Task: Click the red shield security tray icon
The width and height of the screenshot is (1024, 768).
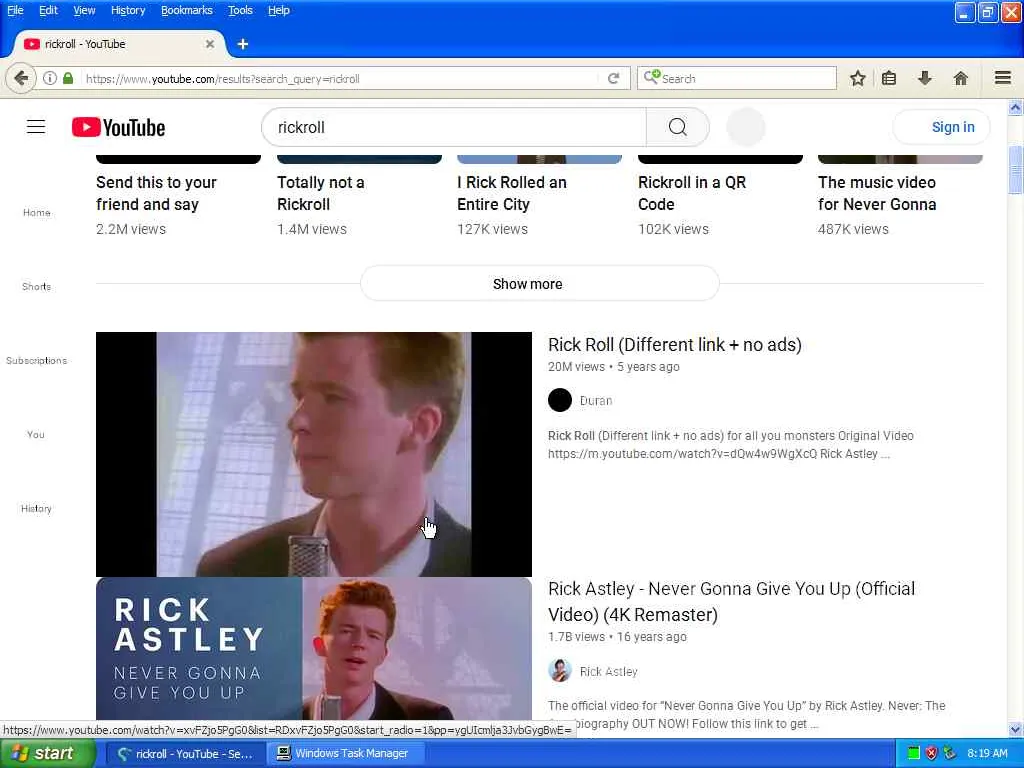Action: pyautogui.click(x=931, y=753)
